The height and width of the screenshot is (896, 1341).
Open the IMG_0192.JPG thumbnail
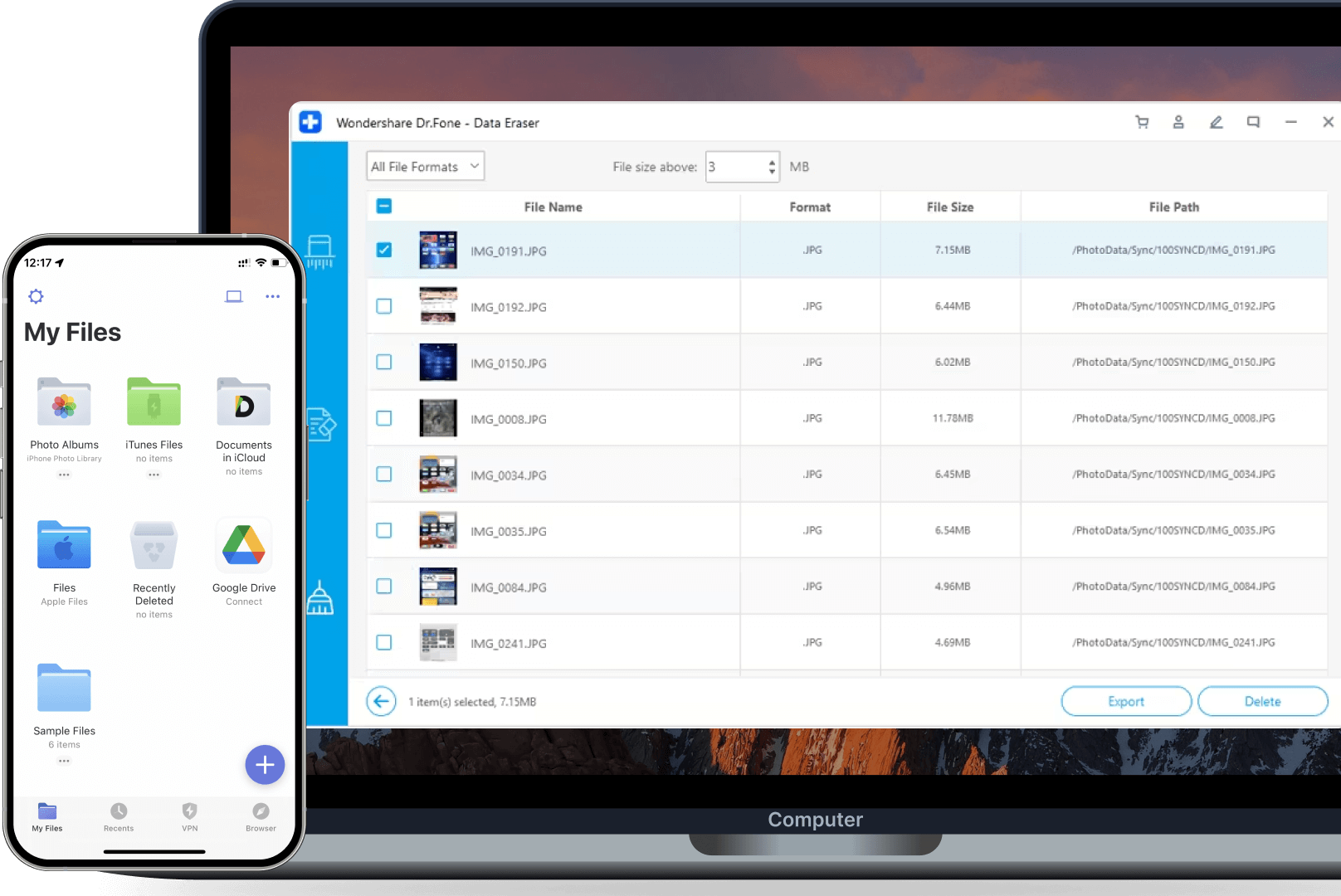[438, 306]
